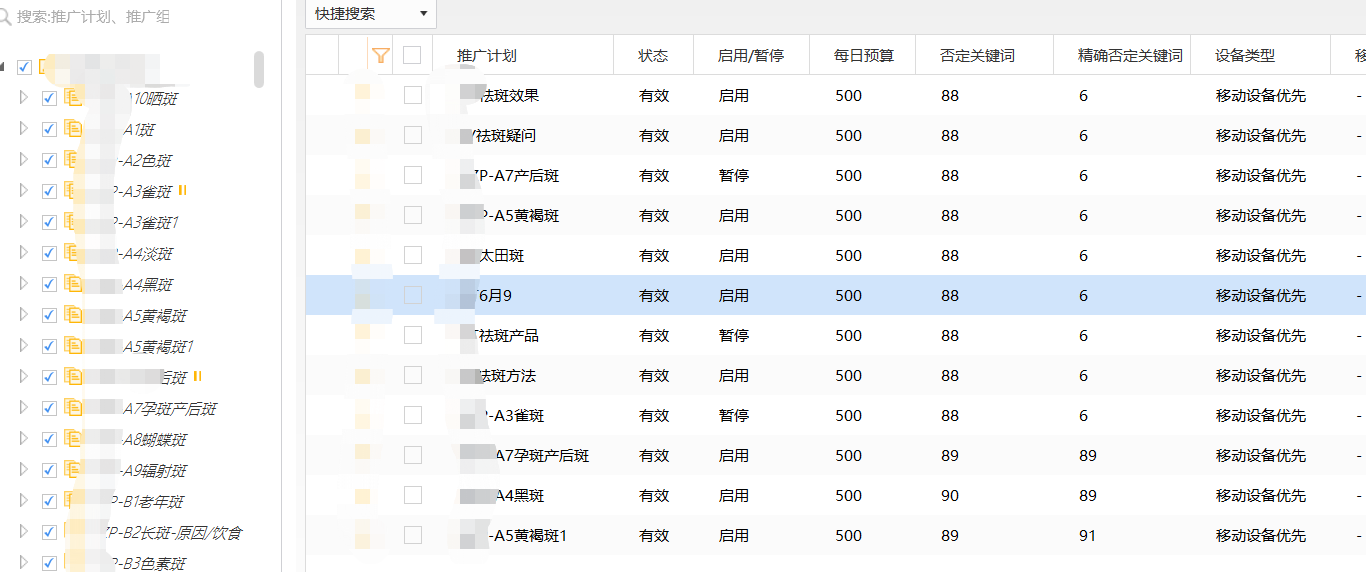This screenshot has width=1366, height=572.
Task: Click the 500 budget in the 6月9 row
Action: point(849,295)
